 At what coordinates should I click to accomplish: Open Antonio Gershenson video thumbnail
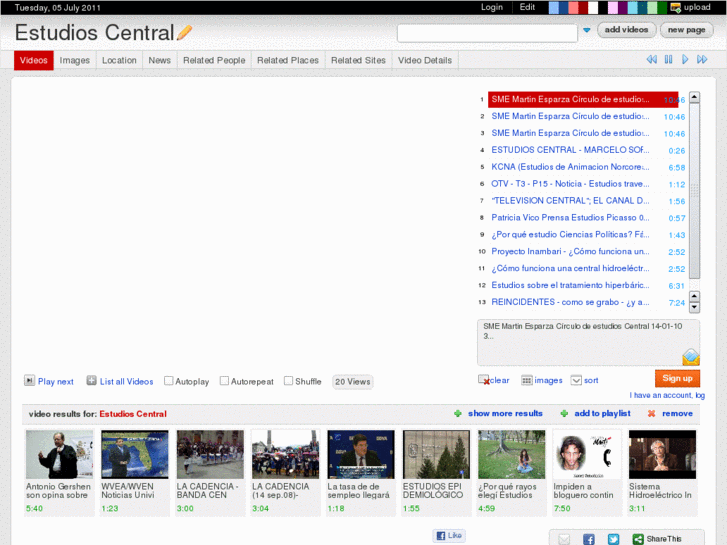pos(59,454)
